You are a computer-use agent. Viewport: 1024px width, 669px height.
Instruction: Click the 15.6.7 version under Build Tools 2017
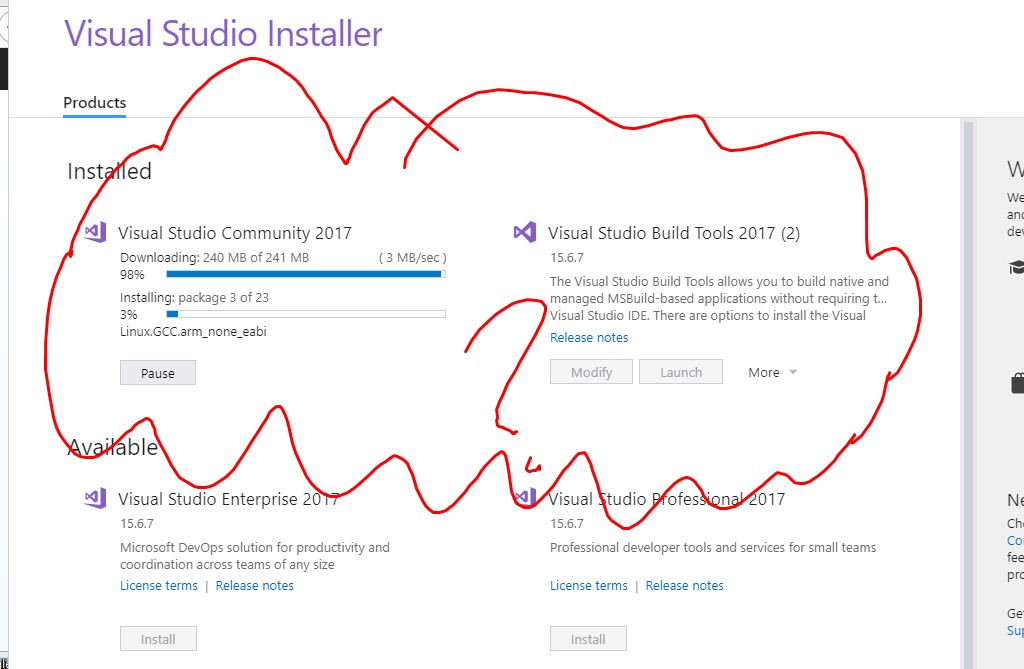(x=567, y=257)
